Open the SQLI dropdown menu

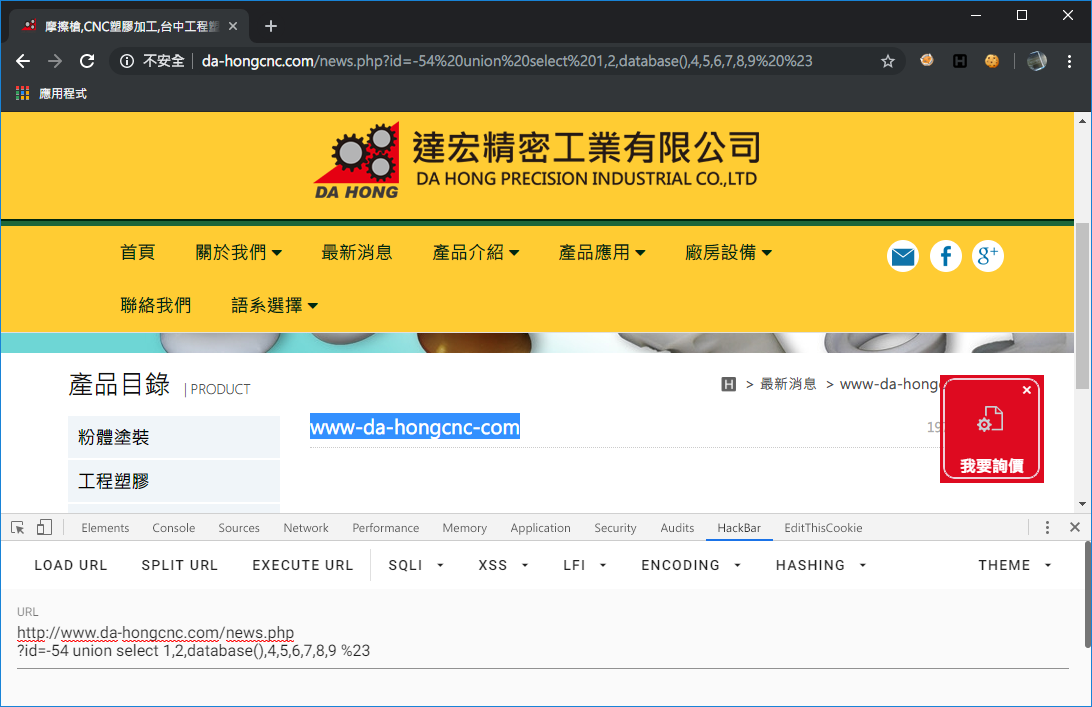(x=416, y=565)
